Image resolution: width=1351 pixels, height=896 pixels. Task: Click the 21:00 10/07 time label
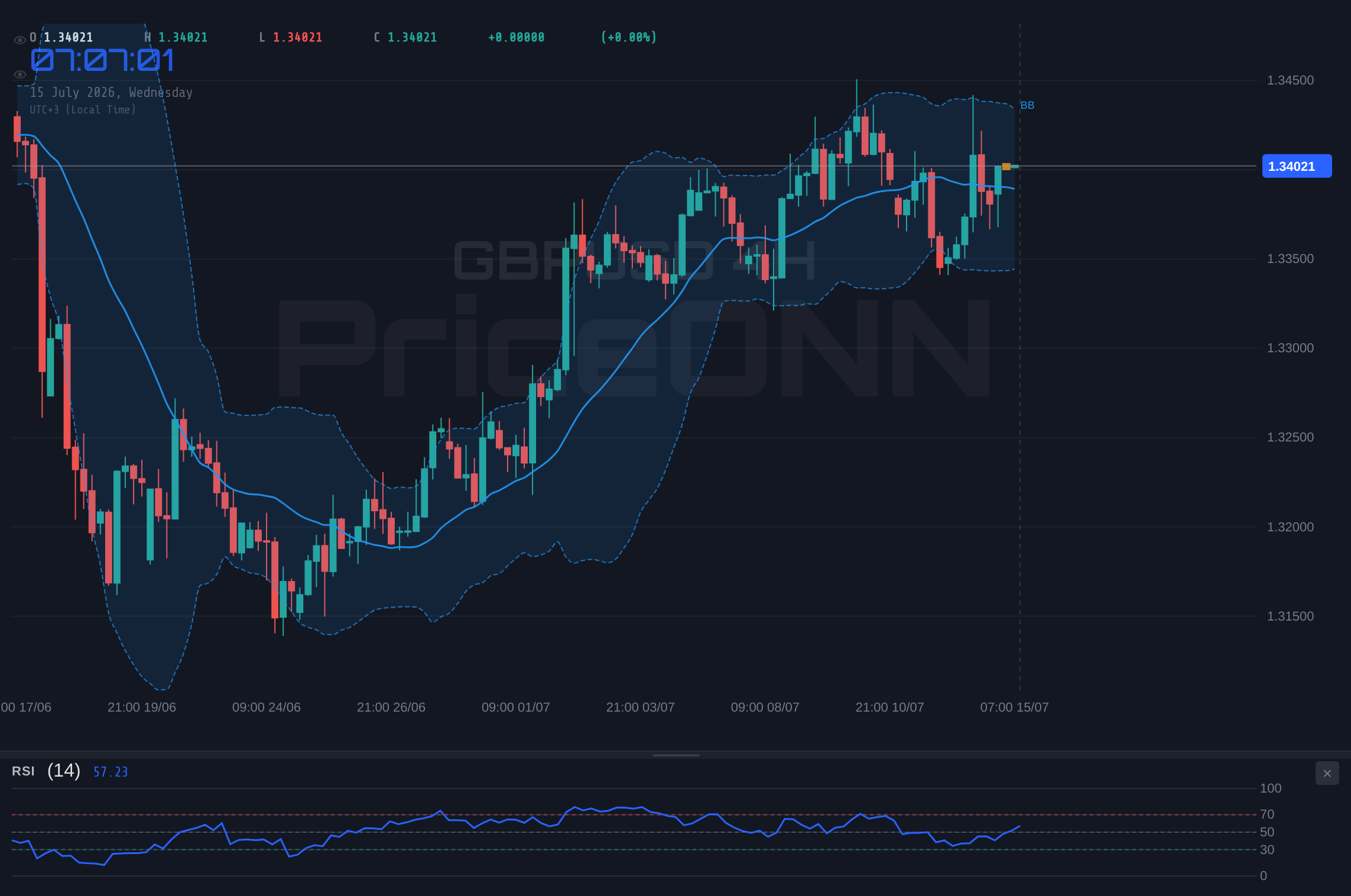pyautogui.click(x=890, y=707)
